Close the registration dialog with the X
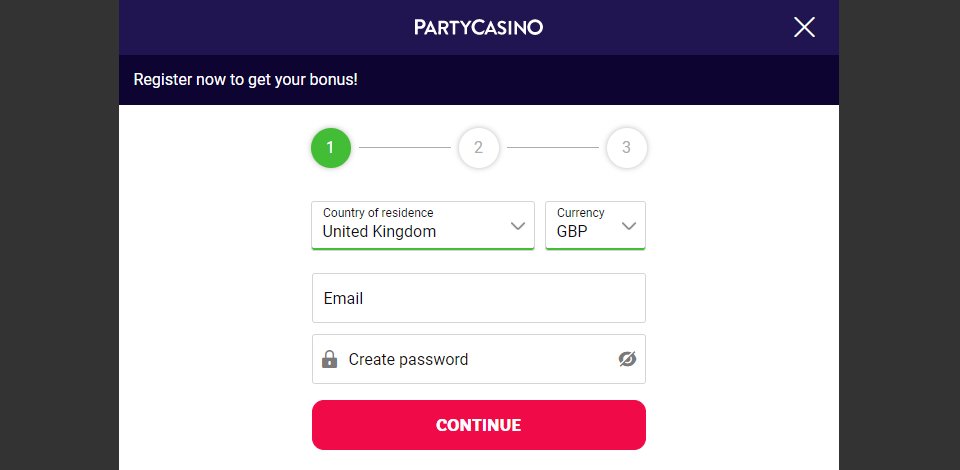 804,28
